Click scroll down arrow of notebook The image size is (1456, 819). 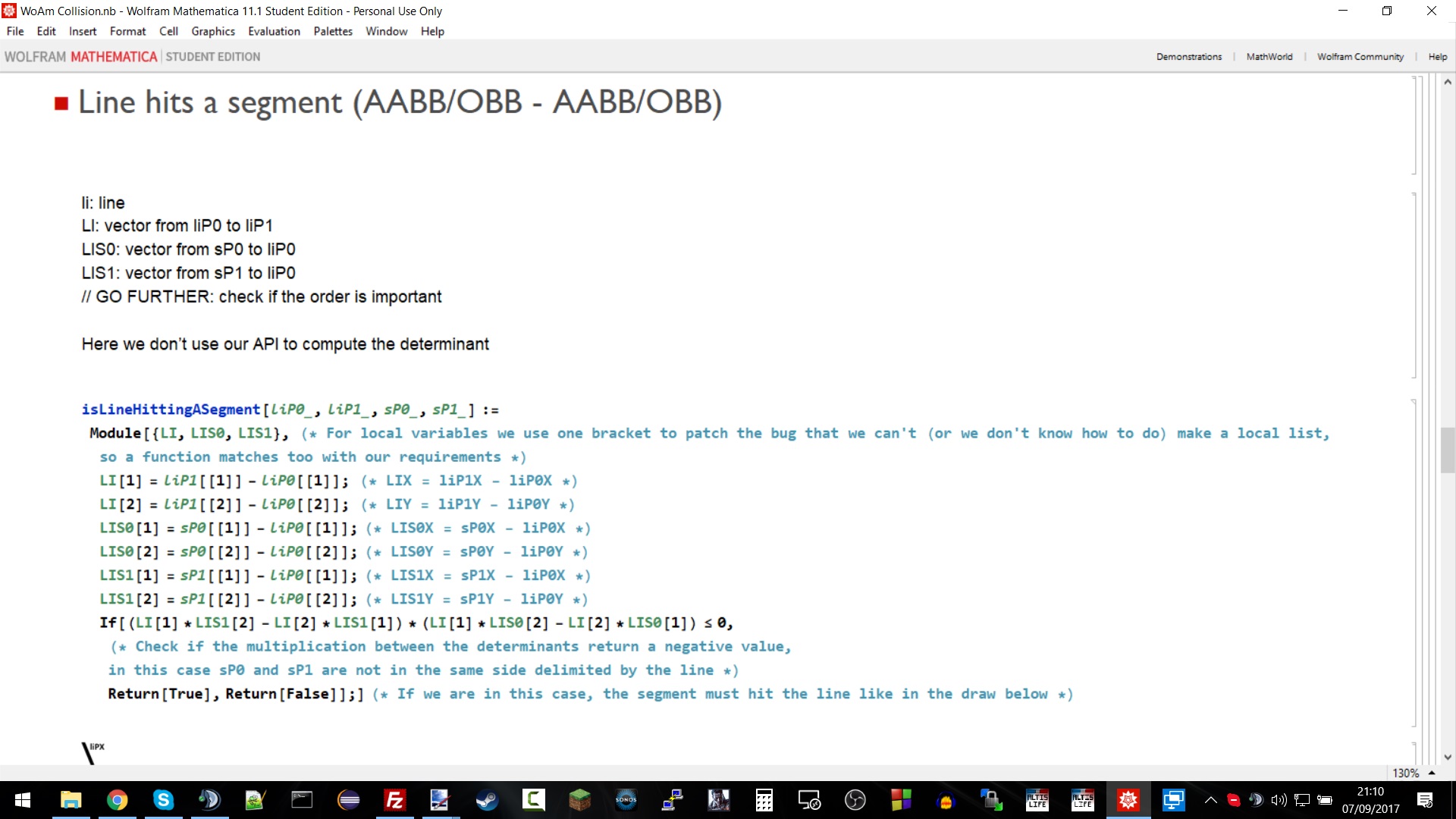1448,757
